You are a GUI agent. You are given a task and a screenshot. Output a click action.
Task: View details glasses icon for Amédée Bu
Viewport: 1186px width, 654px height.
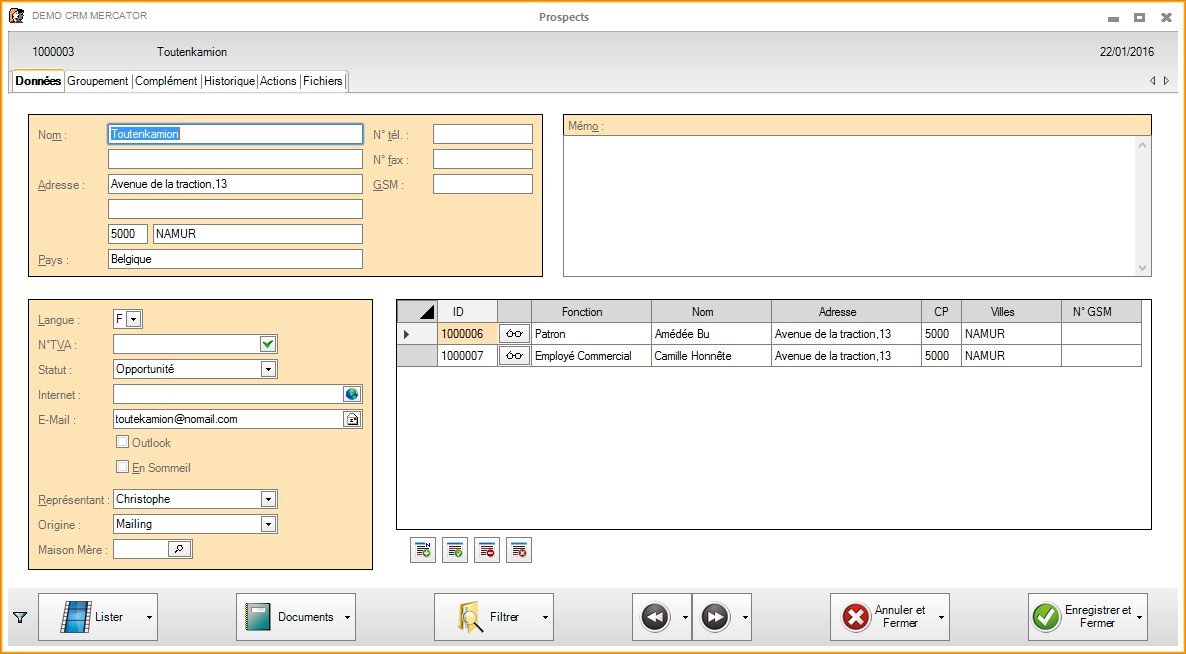[x=514, y=334]
